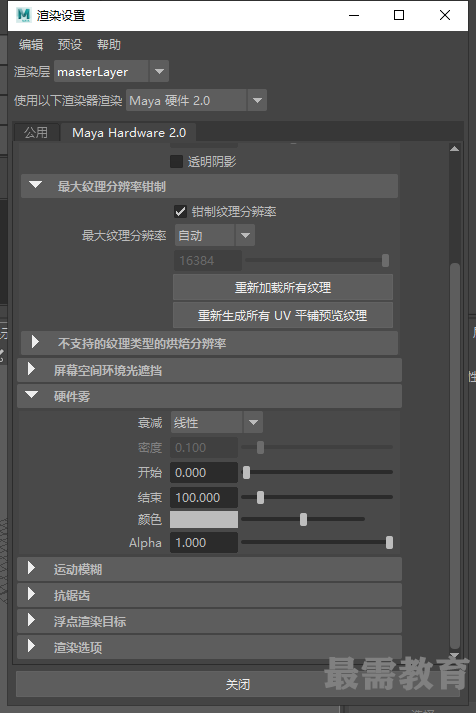Click the 重新加载所有纹理 button
476x713 pixels.
pos(283,287)
